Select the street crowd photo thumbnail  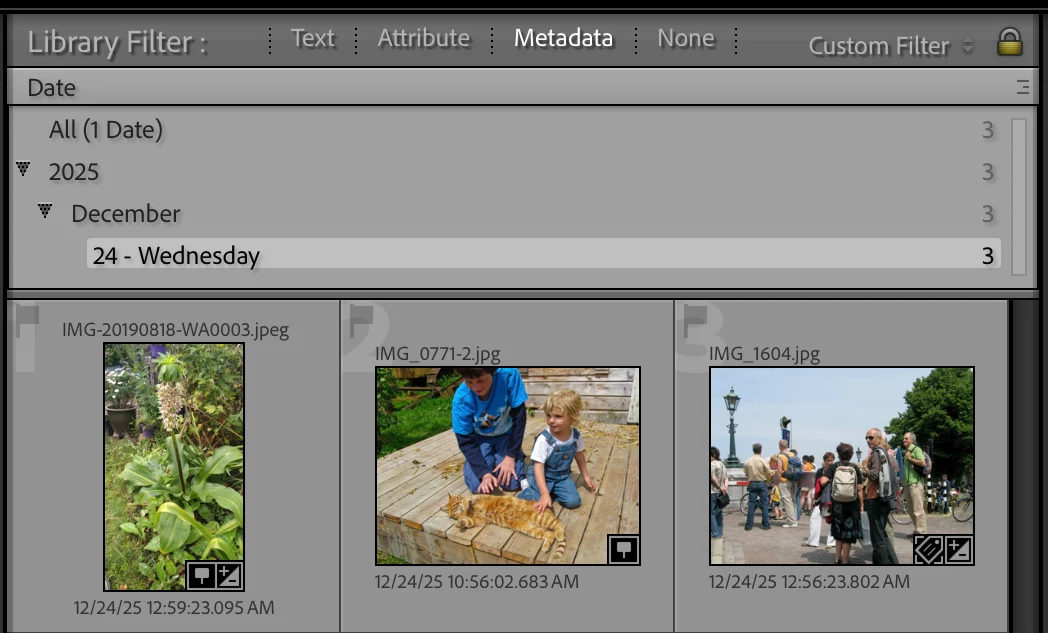pyautogui.click(x=841, y=466)
